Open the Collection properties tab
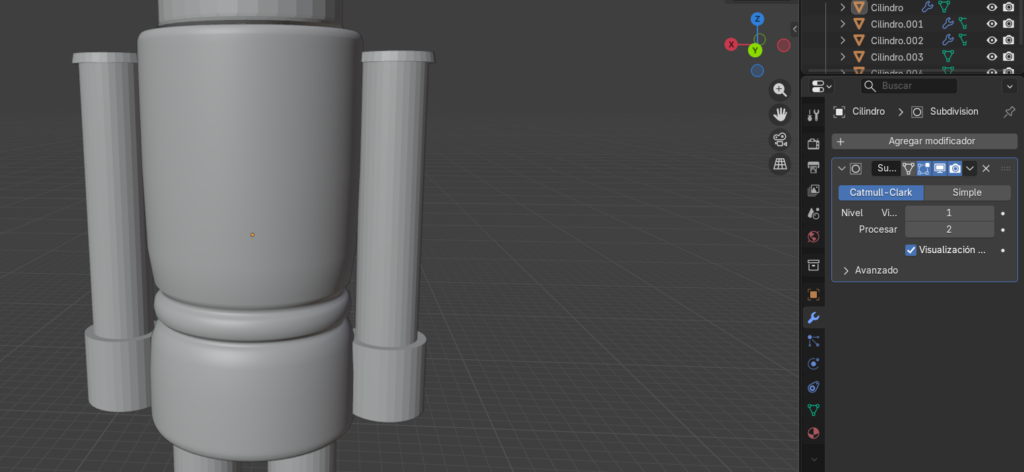 [813, 265]
